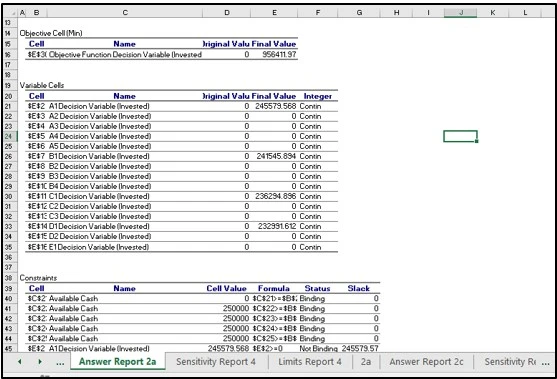The width and height of the screenshot is (557, 379).
Task: Select column F header
Action: [x=318, y=13]
